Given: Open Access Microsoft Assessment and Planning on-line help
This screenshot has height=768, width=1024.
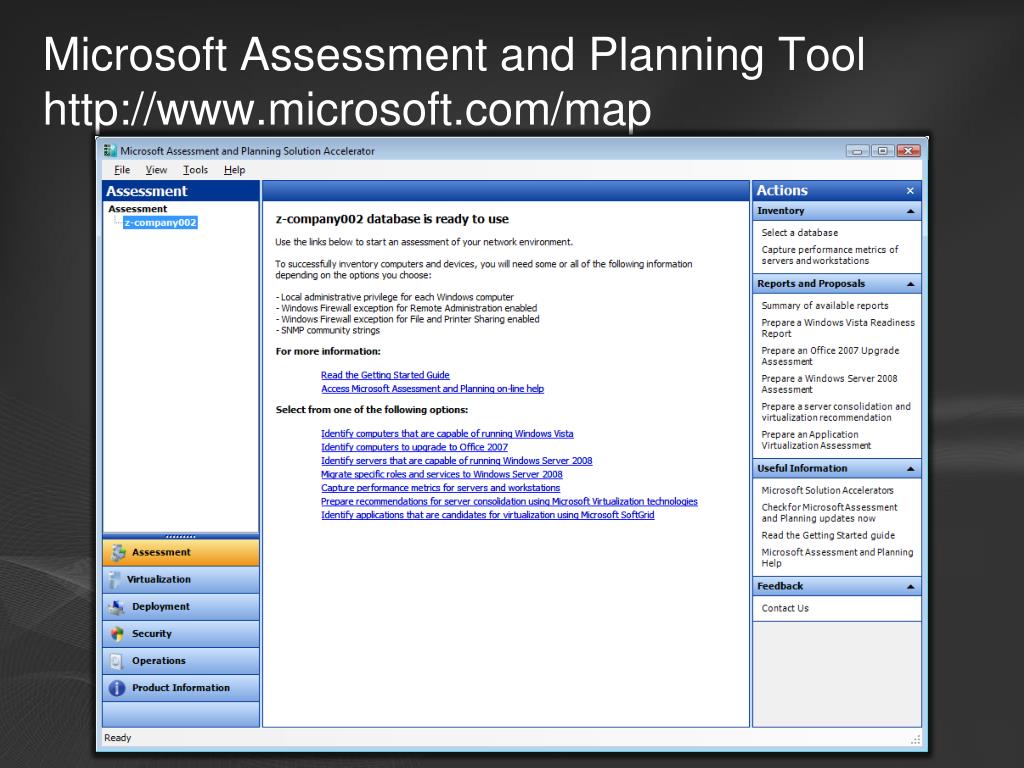Looking at the screenshot, I should click(432, 389).
